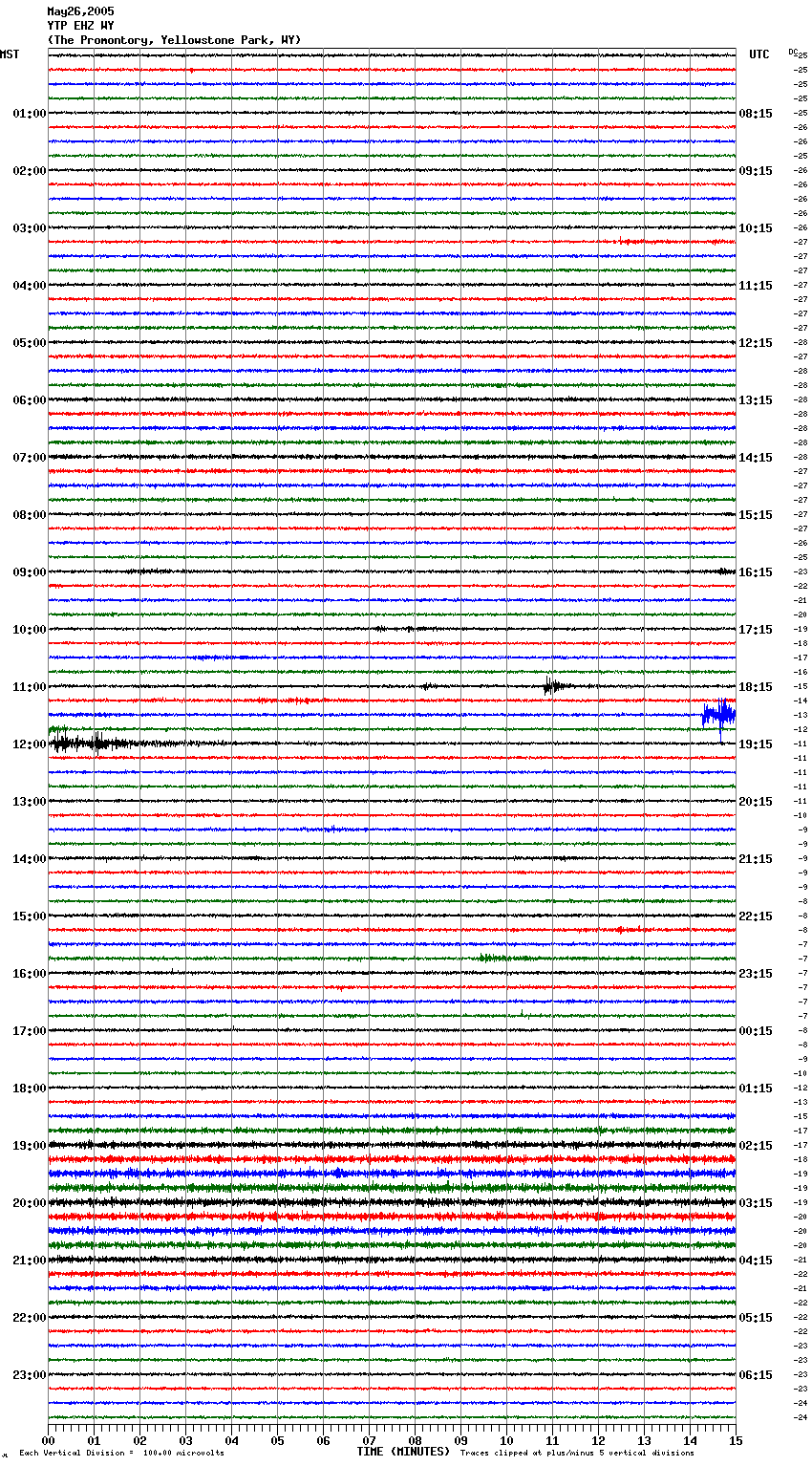Image resolution: width=812 pixels, height=1466 pixels.
Task: Click the "(The Promontory, Yellowstone Park, WY)" subtitle
Action: point(174,40)
